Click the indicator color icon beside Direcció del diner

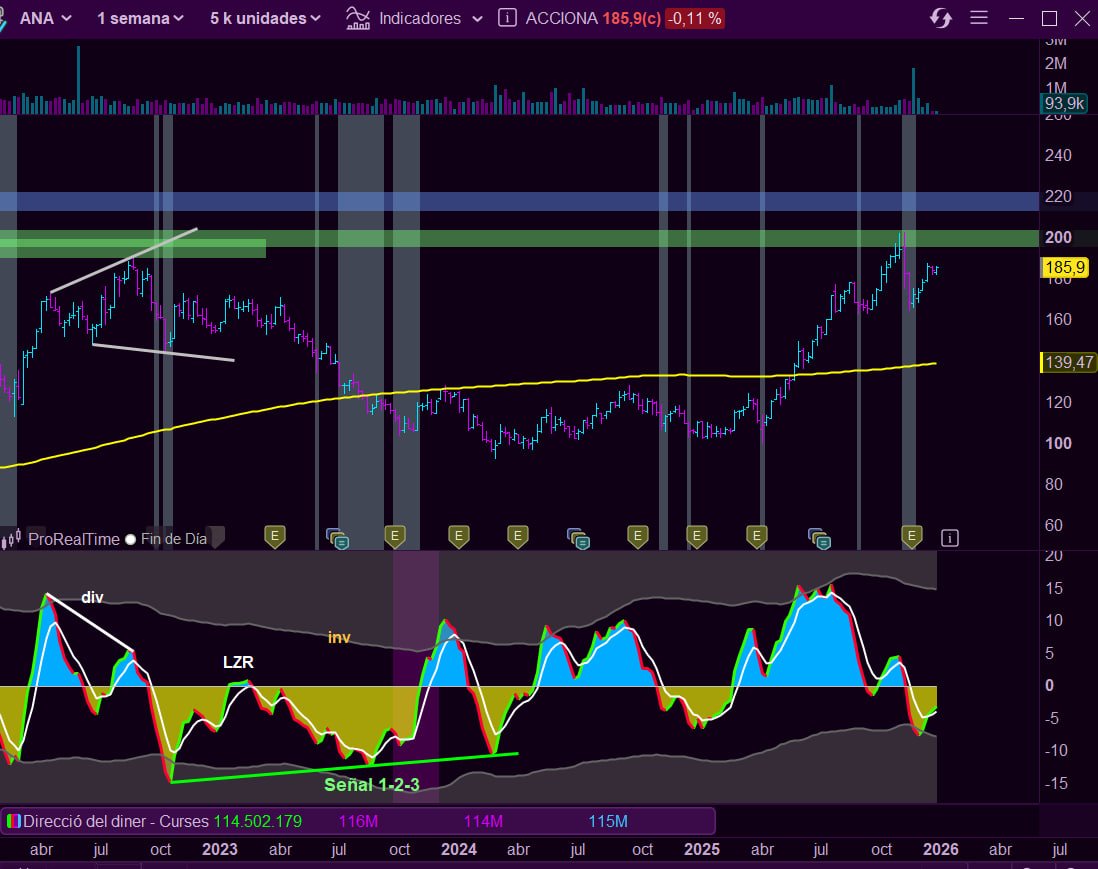tap(13, 821)
